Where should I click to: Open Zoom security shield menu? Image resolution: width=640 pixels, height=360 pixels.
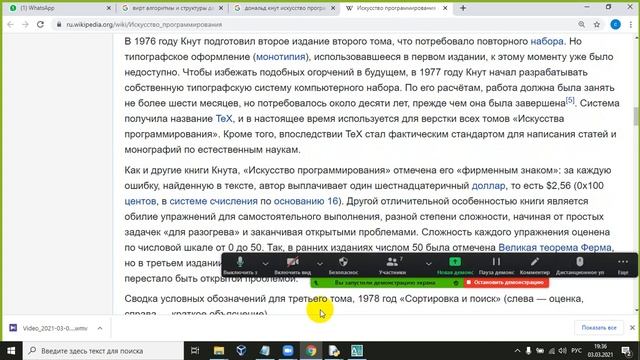pos(343,265)
